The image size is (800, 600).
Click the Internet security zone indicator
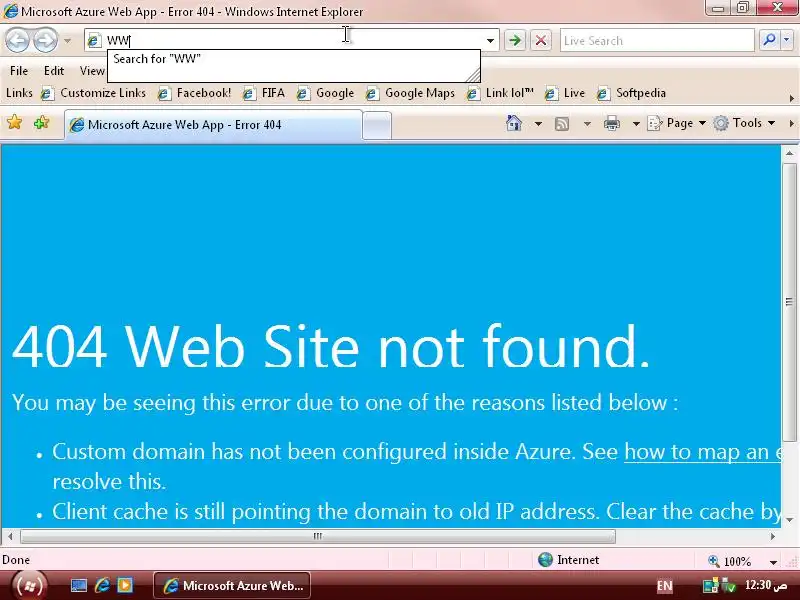(568, 560)
